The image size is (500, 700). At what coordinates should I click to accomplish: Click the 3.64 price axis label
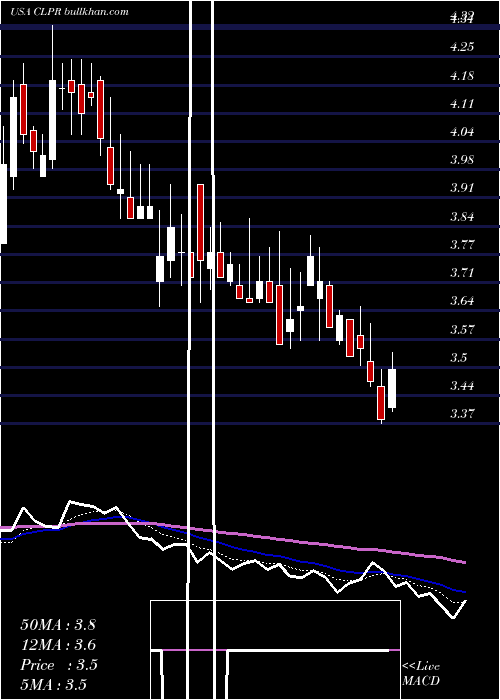point(462,300)
